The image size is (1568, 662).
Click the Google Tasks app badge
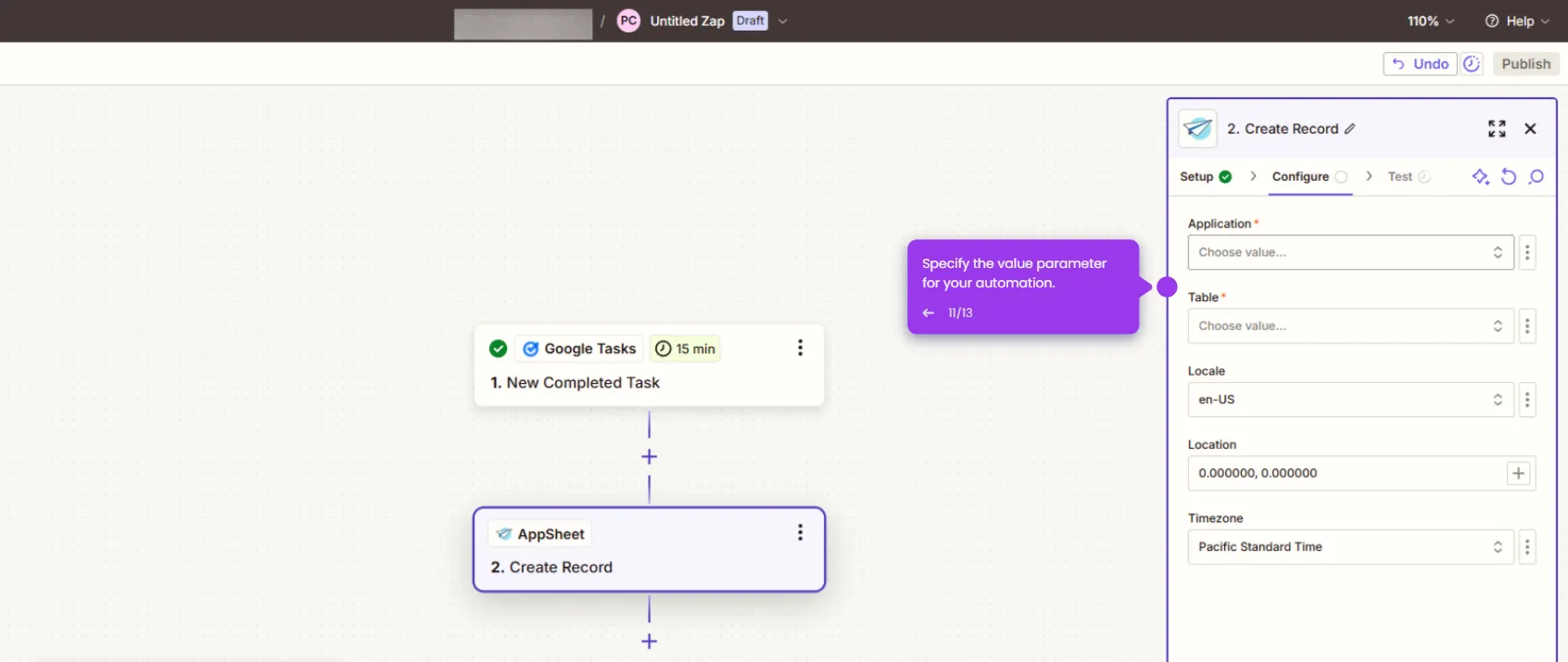(579, 349)
